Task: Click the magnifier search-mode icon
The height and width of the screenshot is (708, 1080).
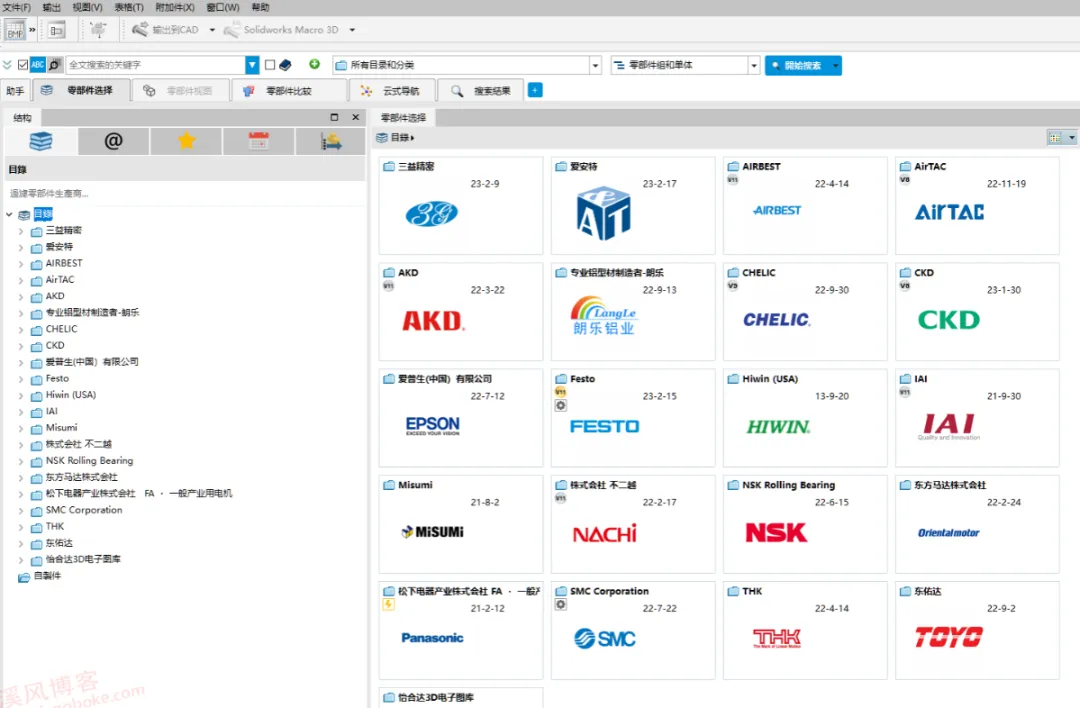Action: tap(54, 65)
